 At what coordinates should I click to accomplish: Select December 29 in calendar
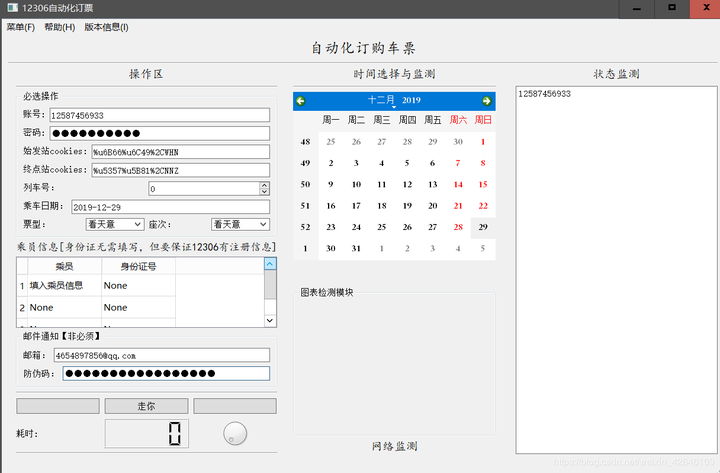point(483,227)
